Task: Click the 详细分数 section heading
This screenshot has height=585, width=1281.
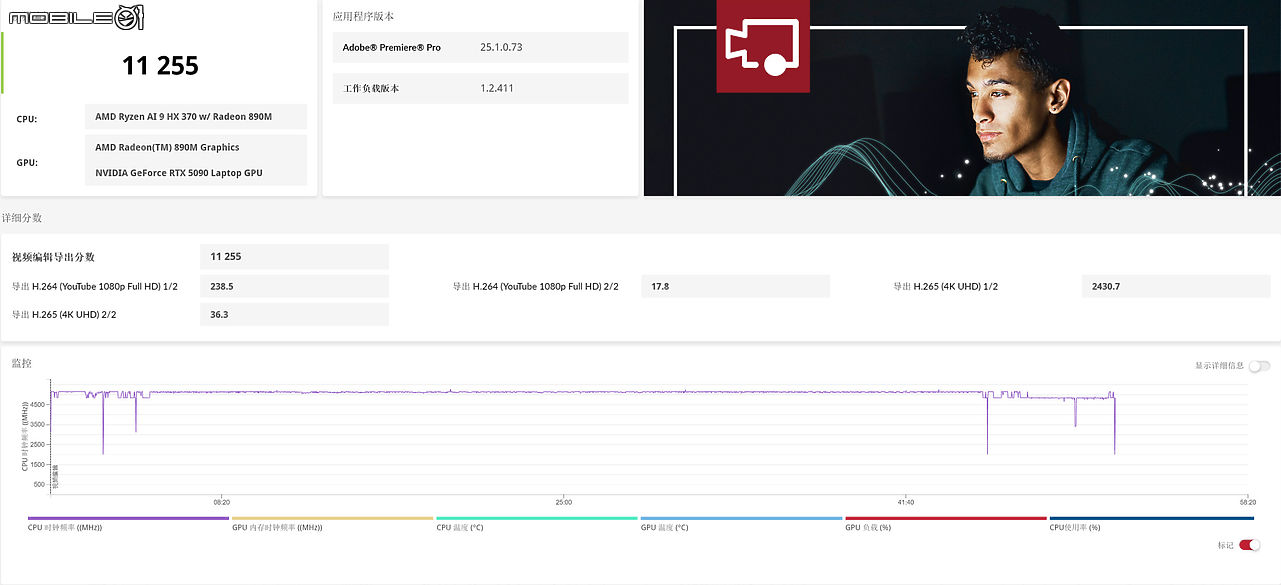Action: tap(22, 217)
